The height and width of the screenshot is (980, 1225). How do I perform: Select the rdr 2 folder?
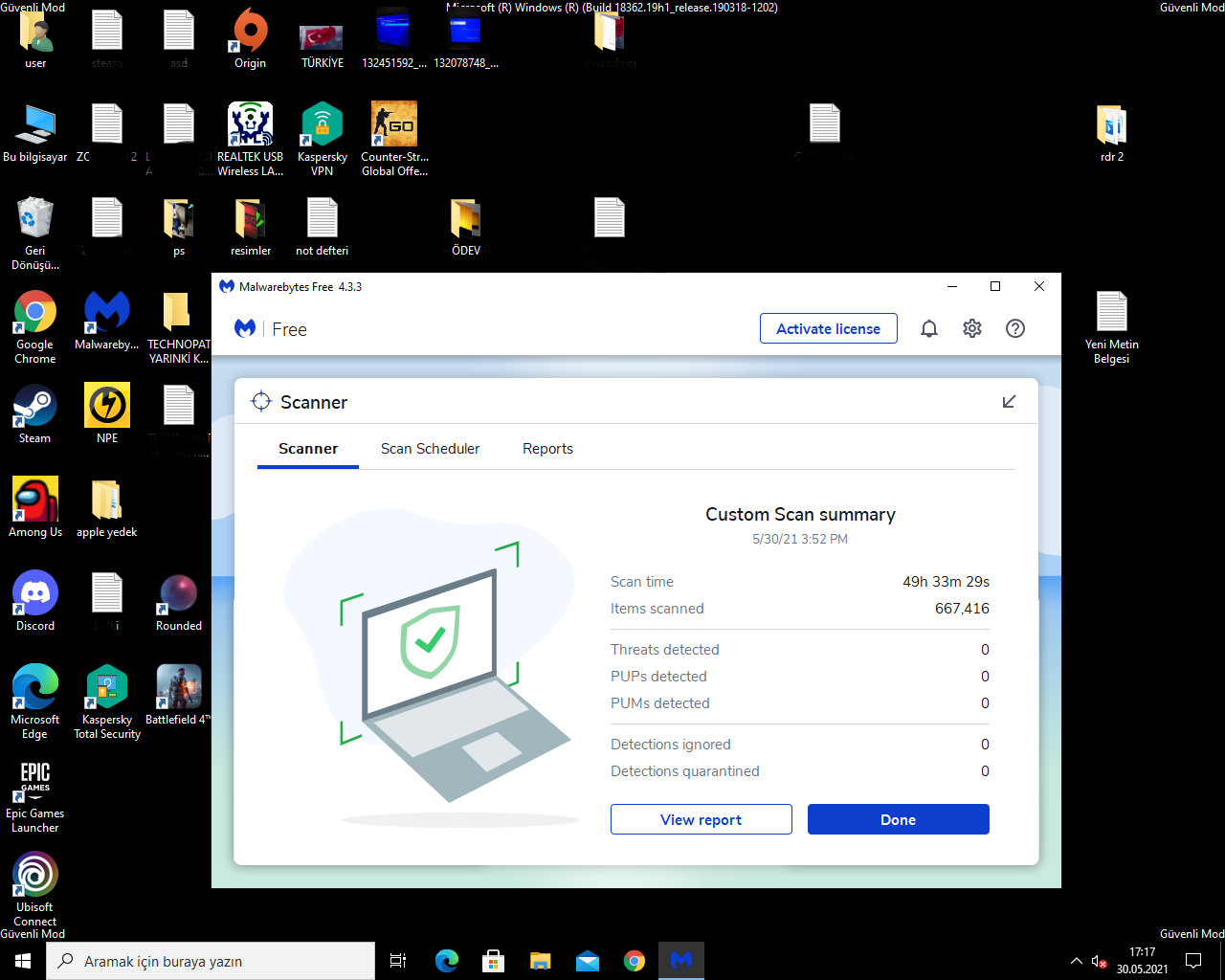pos(1112,132)
